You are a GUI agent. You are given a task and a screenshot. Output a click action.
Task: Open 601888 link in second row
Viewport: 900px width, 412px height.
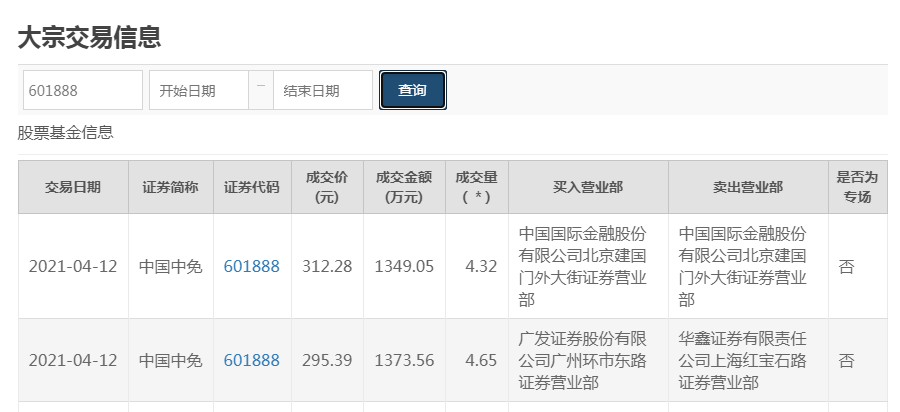coord(251,360)
